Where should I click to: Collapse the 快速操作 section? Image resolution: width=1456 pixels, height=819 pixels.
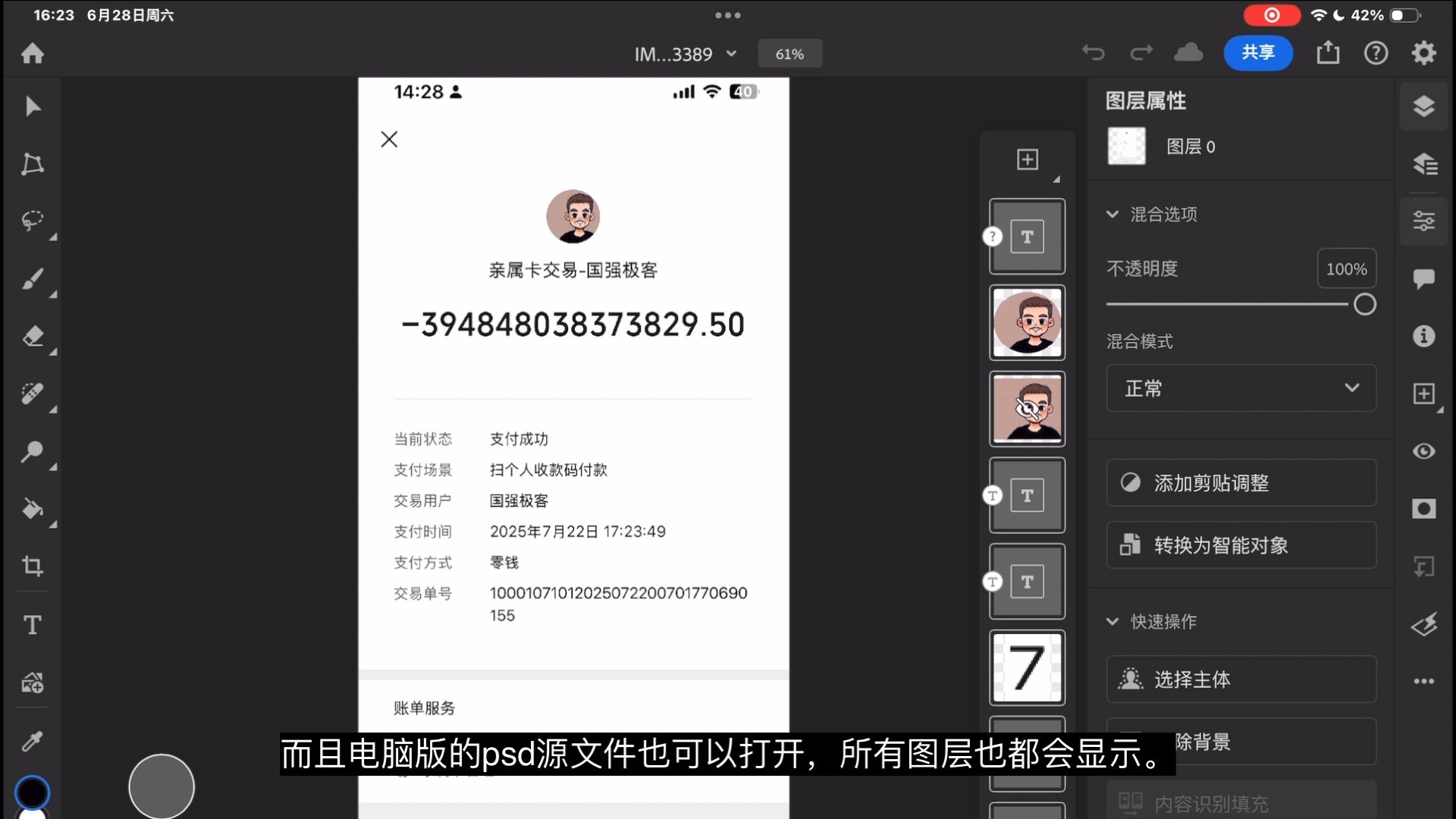tap(1112, 622)
